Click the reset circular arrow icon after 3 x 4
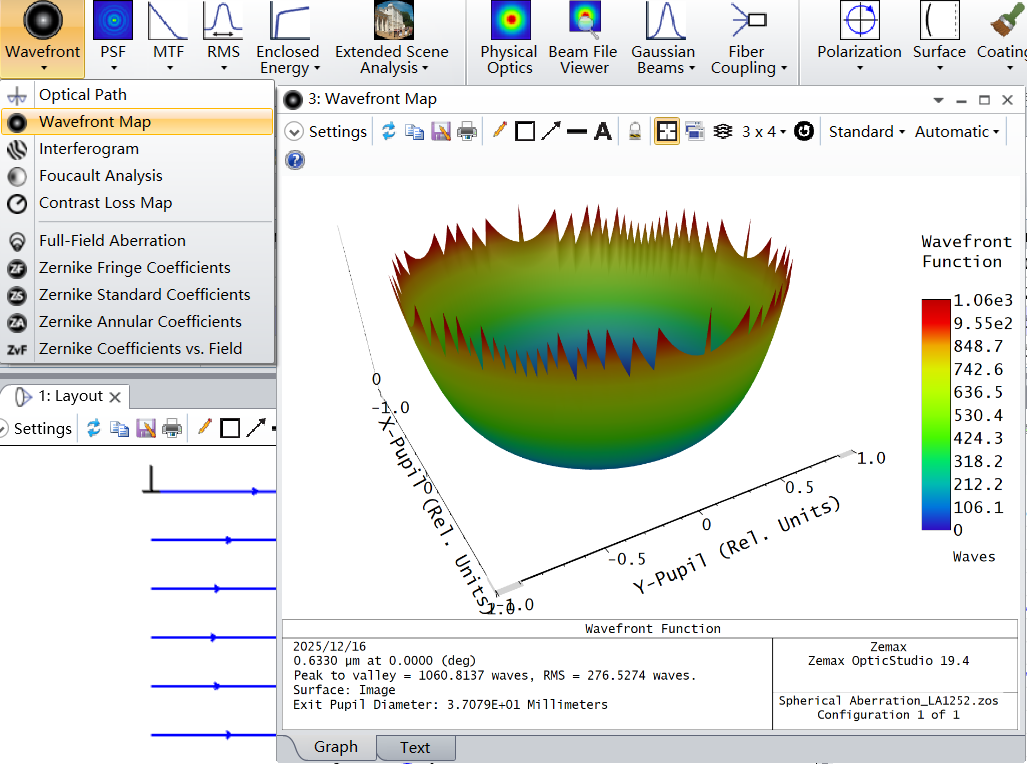The width and height of the screenshot is (1027, 764). (804, 131)
